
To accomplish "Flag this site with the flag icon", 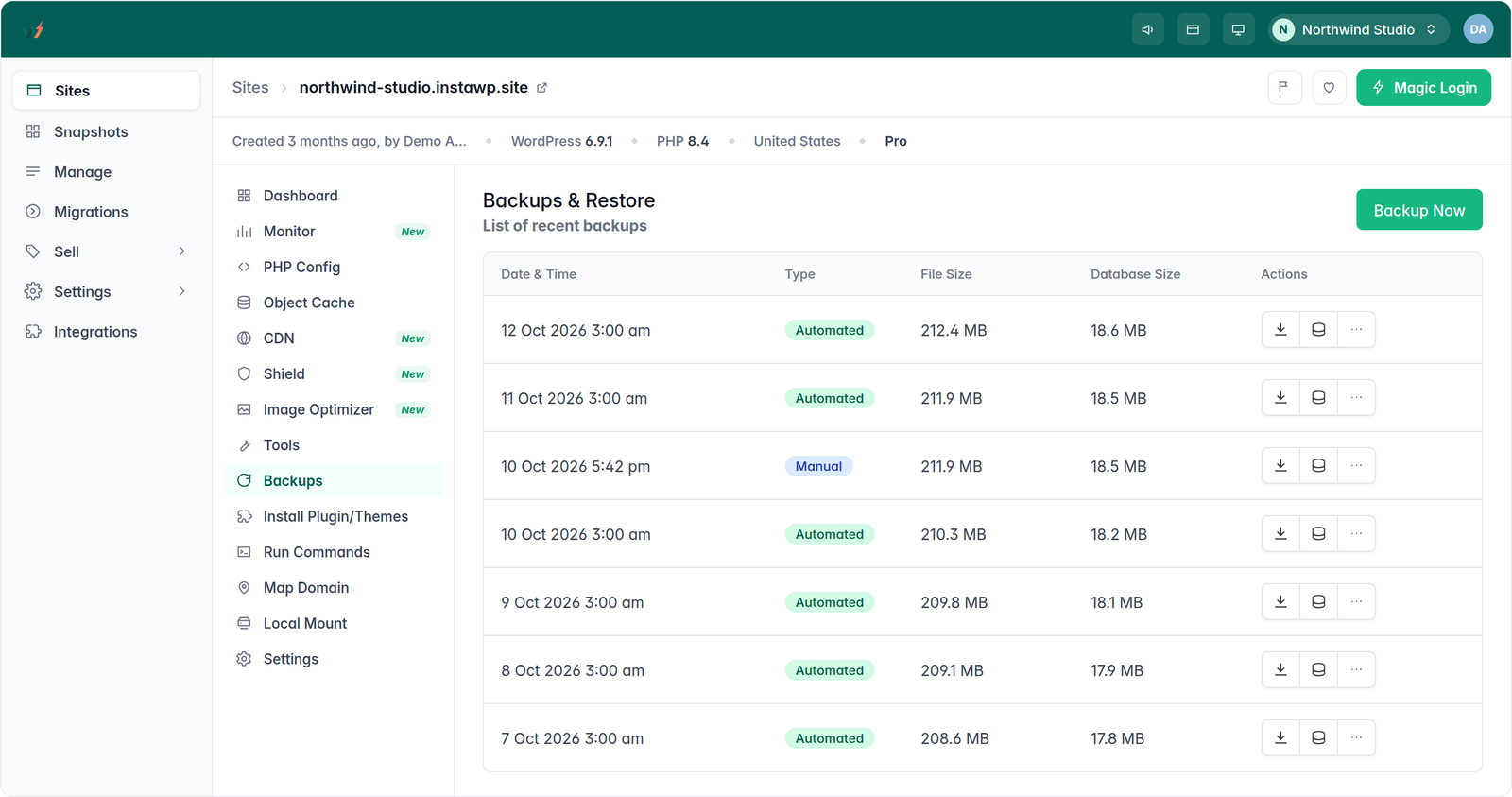I will 1284,88.
